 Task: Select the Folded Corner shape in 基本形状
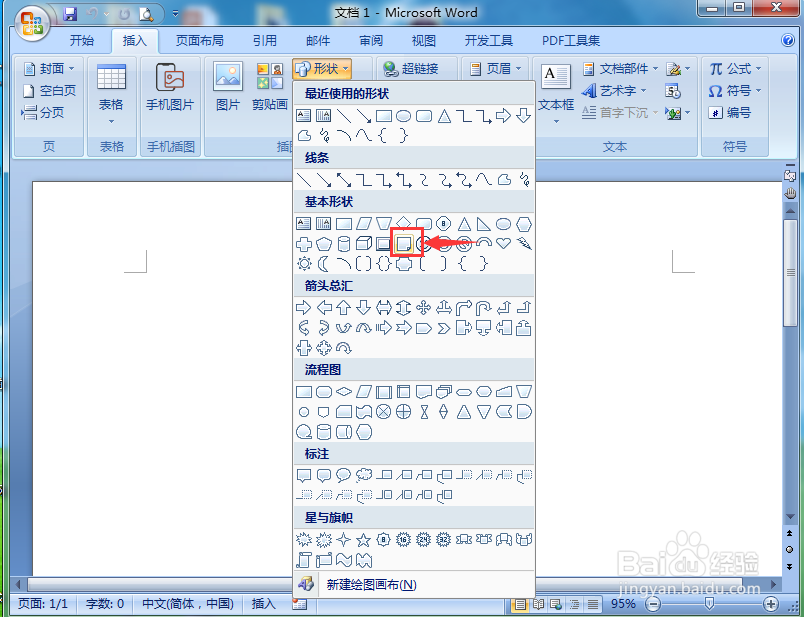coord(403,244)
